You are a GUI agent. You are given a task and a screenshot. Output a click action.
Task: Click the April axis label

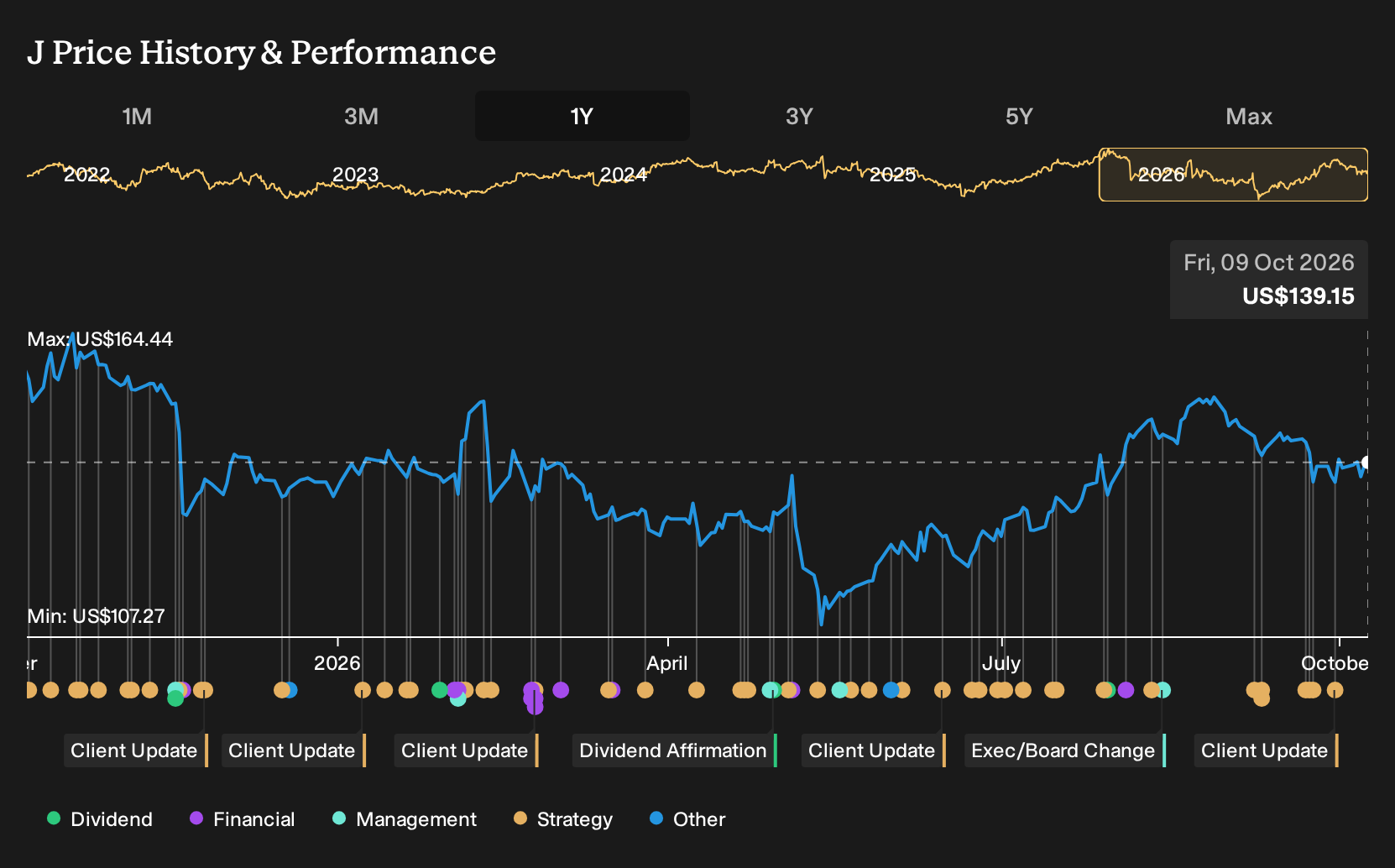pyautogui.click(x=667, y=663)
